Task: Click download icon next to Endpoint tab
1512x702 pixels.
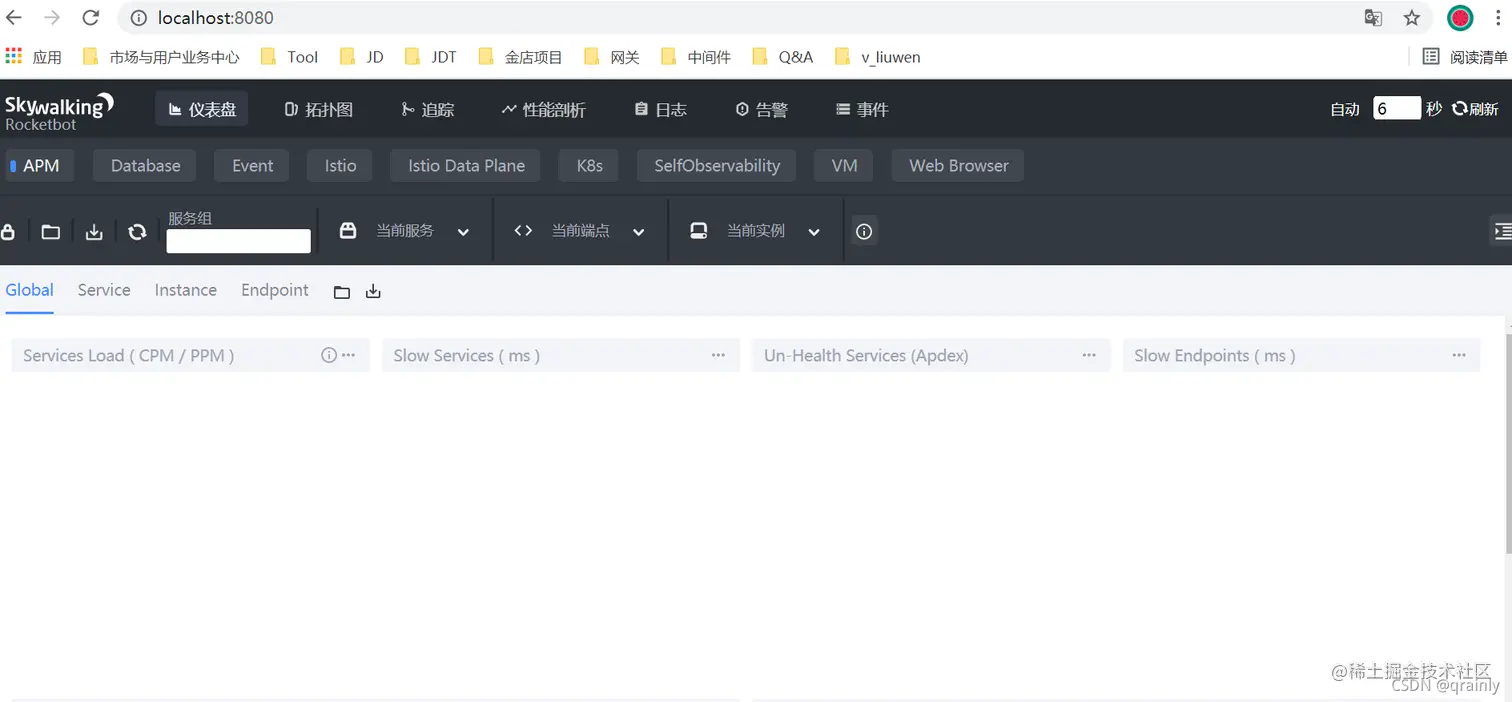Action: pyautogui.click(x=373, y=291)
